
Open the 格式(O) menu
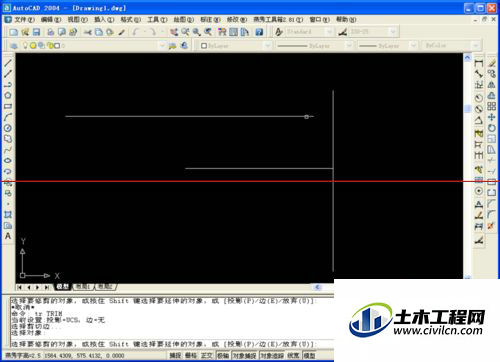click(131, 20)
